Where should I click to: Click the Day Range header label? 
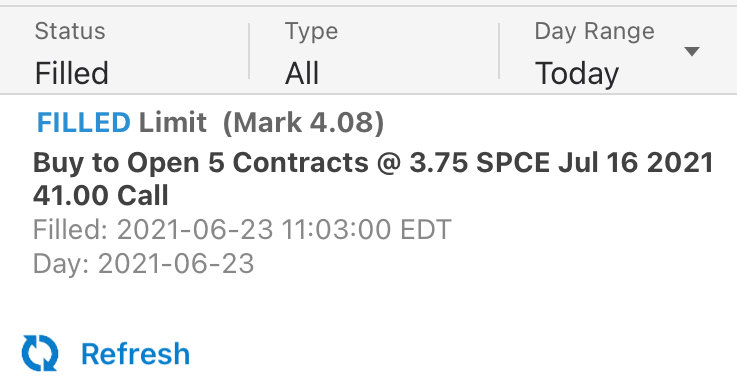[x=595, y=32]
